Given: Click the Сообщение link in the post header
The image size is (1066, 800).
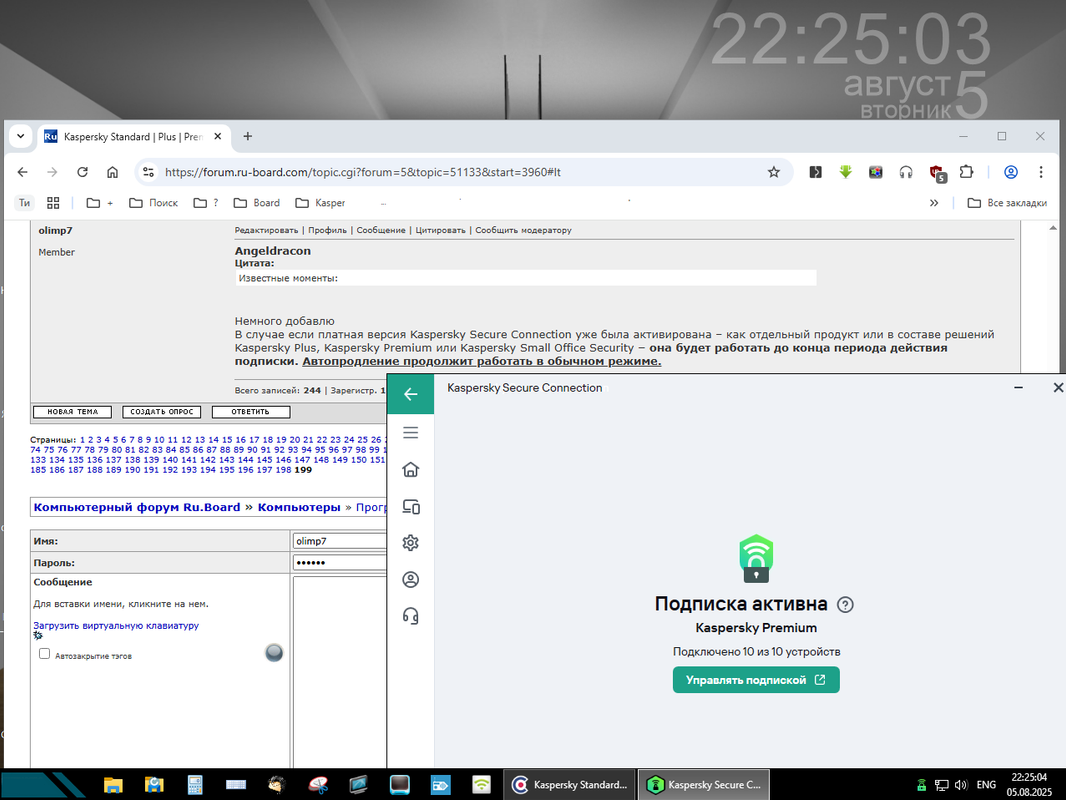Looking at the screenshot, I should (381, 230).
